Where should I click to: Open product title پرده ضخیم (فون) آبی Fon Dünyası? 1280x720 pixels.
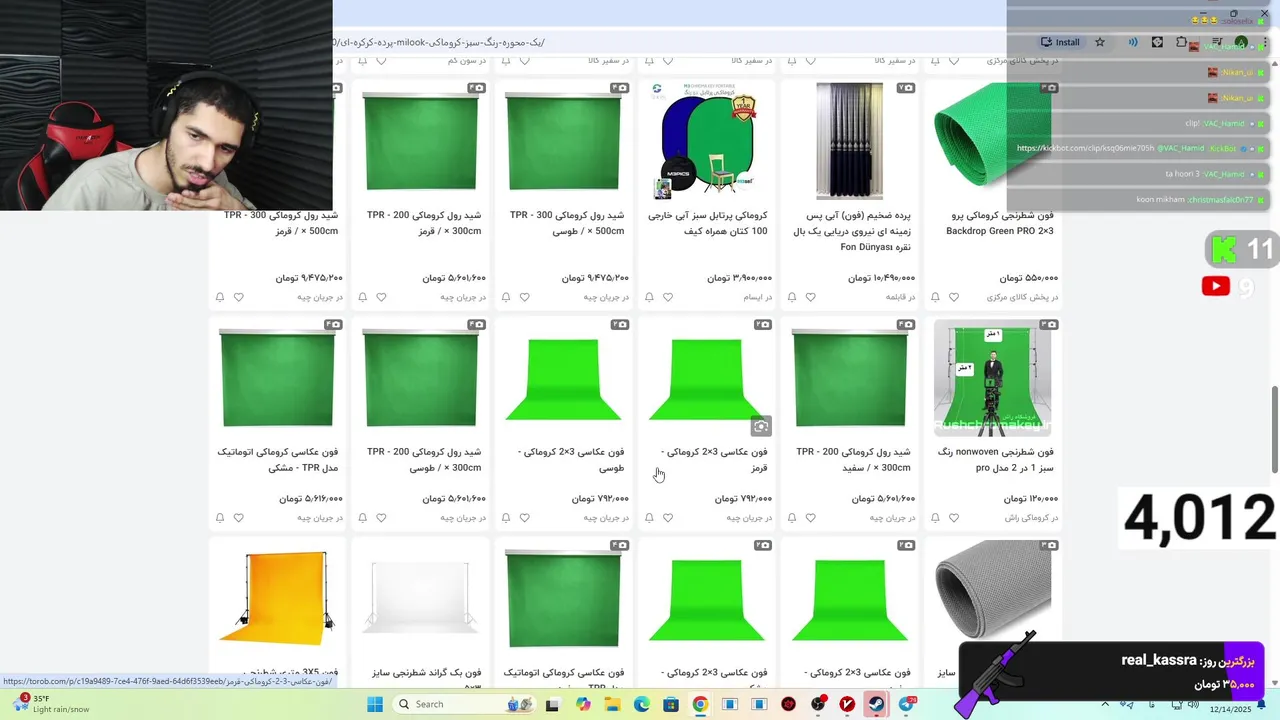(852, 231)
